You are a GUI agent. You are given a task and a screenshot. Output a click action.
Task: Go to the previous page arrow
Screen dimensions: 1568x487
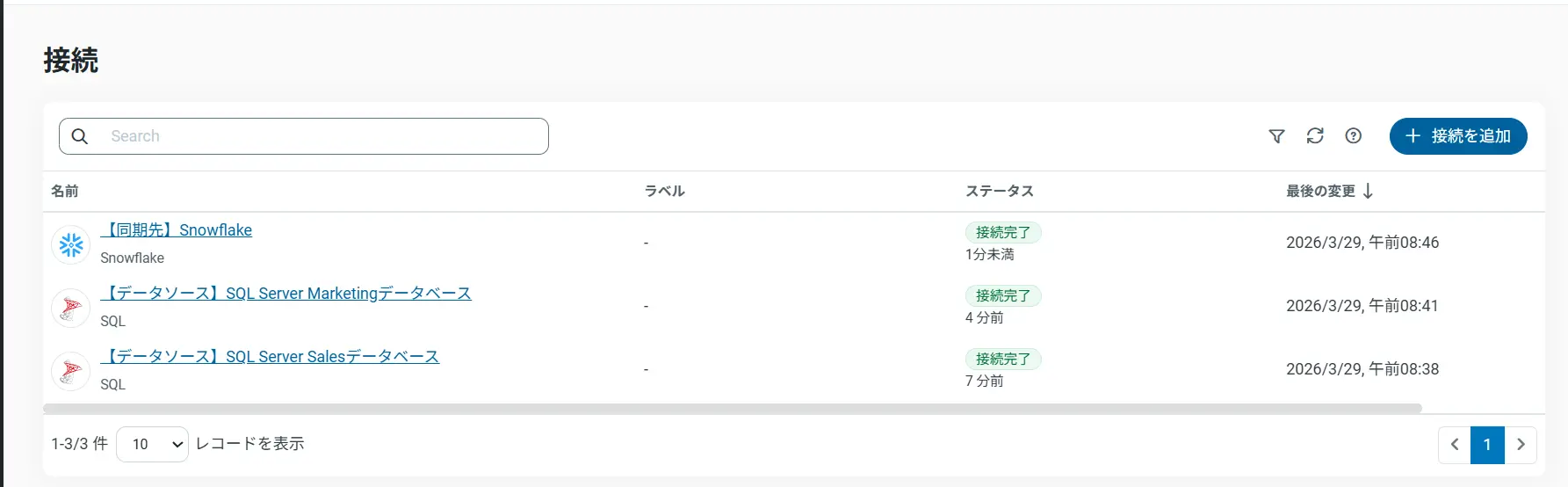click(x=1455, y=445)
